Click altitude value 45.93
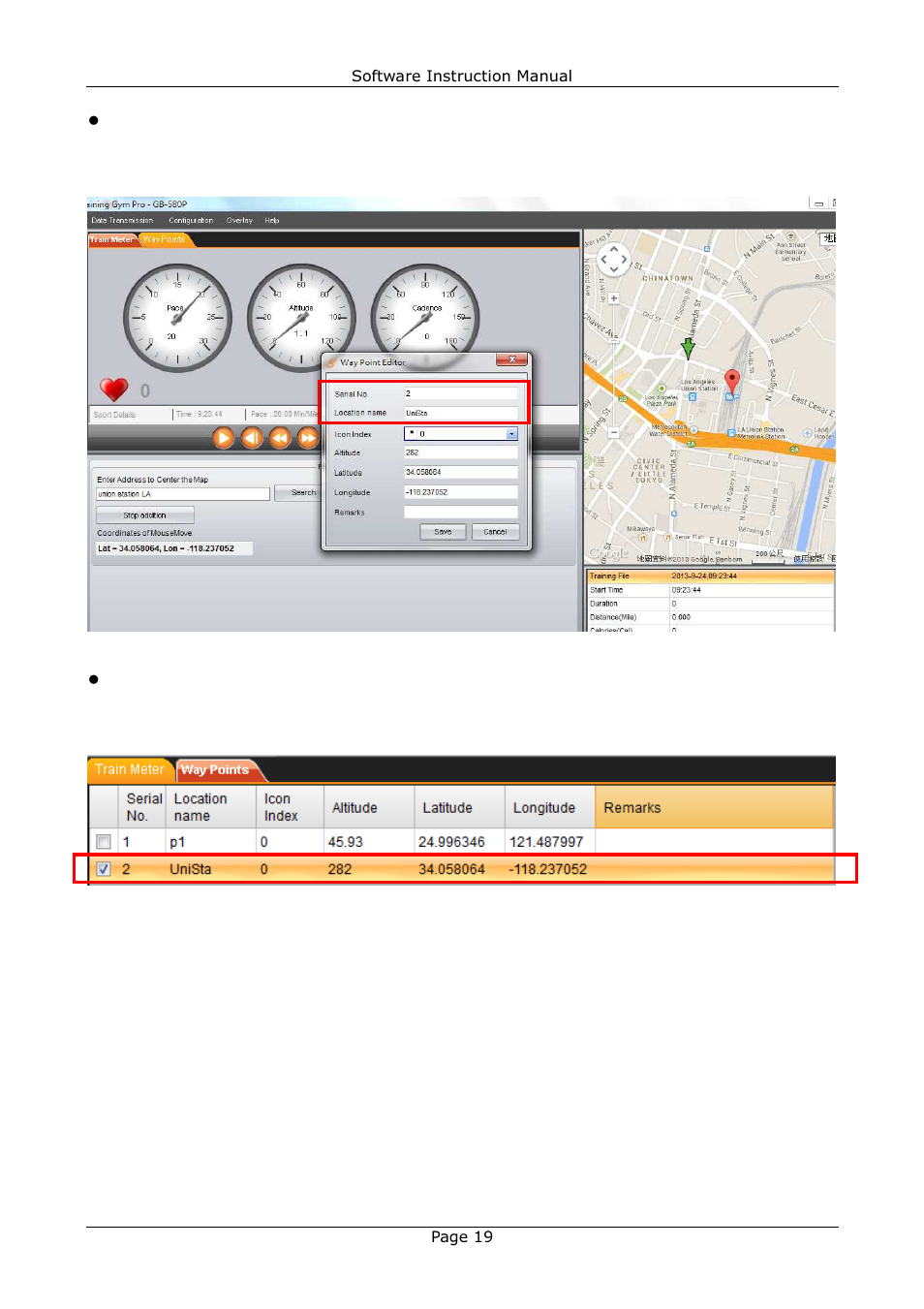Image resolution: width=924 pixels, height=1309 pixels. pyautogui.click(x=346, y=842)
